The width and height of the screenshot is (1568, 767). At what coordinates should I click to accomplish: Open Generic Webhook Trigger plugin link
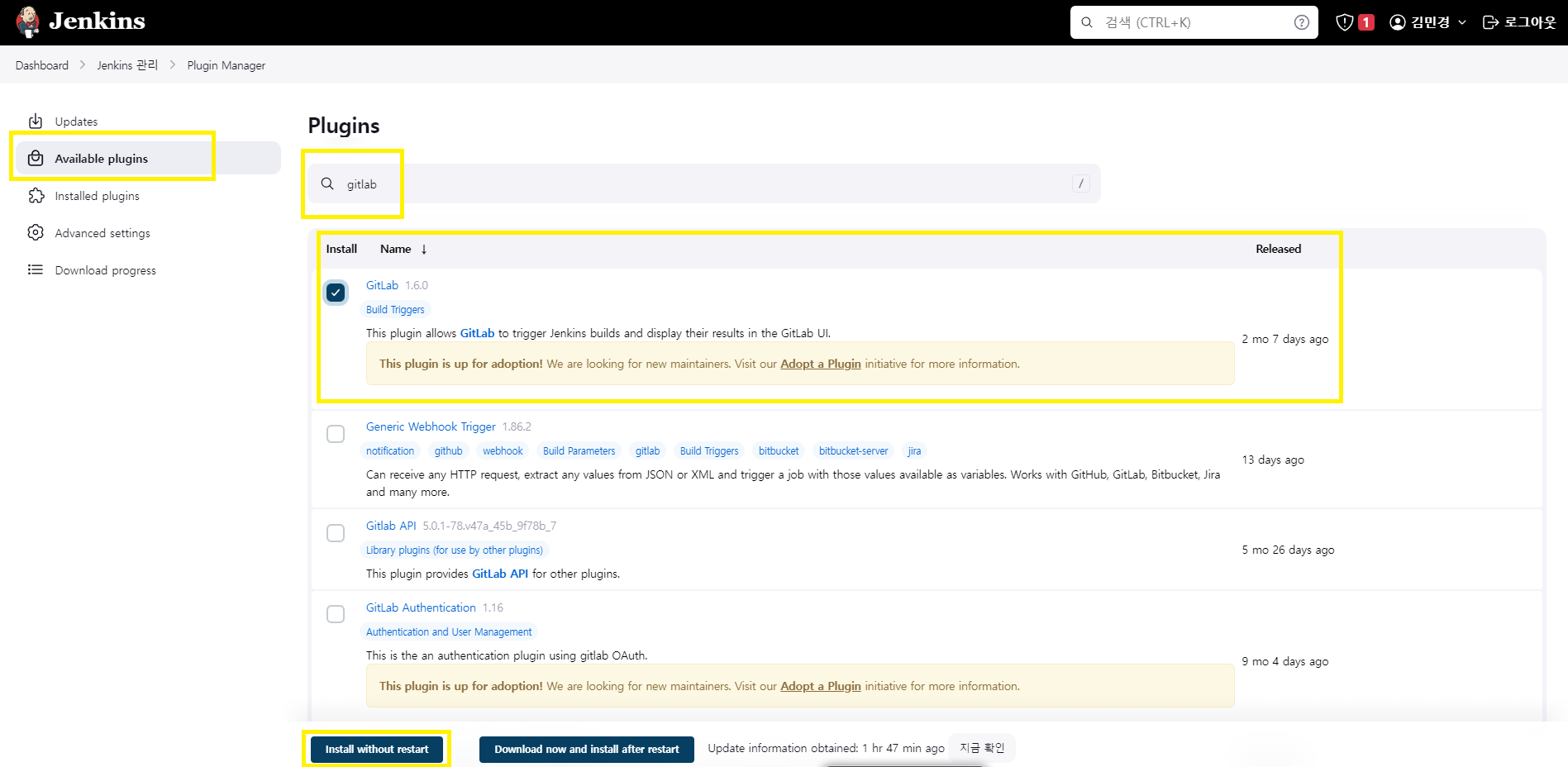click(x=431, y=426)
